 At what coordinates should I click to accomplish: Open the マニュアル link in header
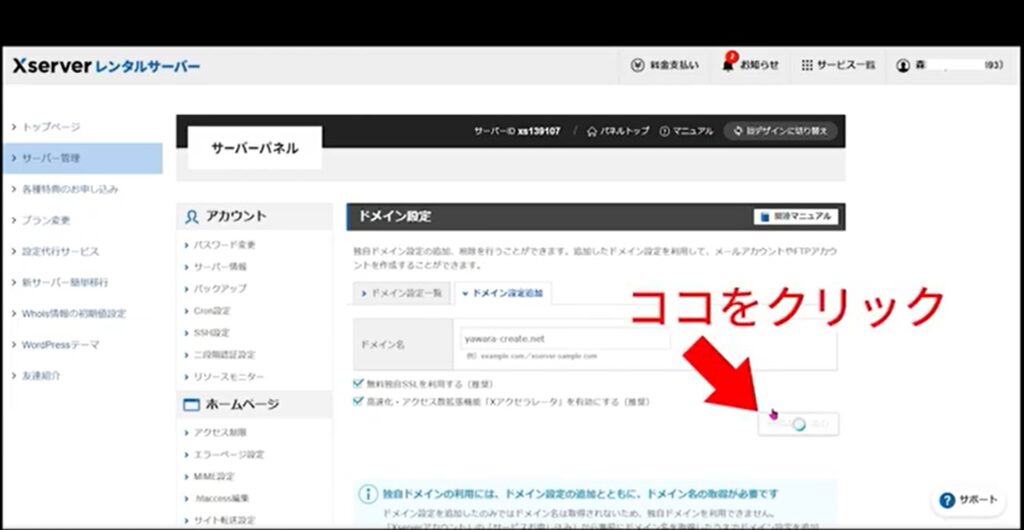point(686,131)
